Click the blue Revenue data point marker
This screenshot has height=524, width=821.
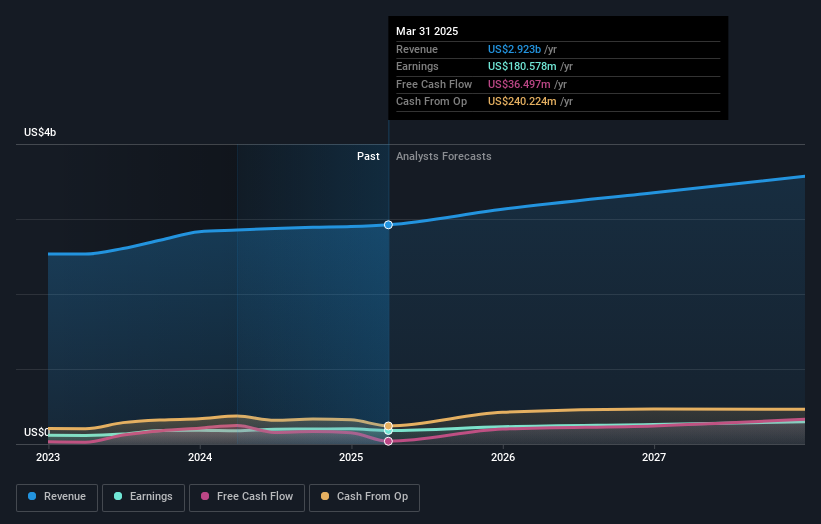click(x=388, y=225)
